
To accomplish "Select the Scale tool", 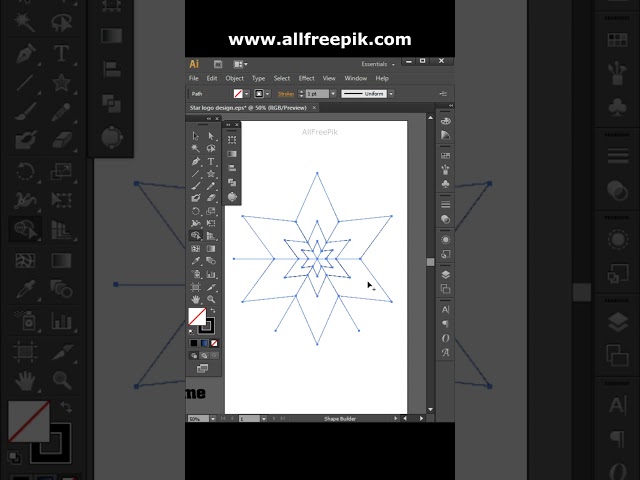I will pos(211,211).
